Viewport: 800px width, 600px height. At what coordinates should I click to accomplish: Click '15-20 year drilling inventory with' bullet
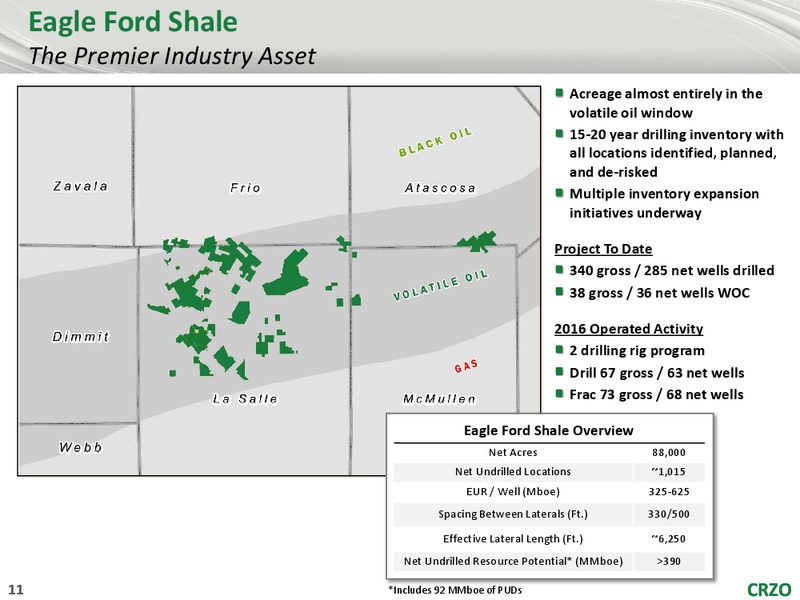click(676, 134)
